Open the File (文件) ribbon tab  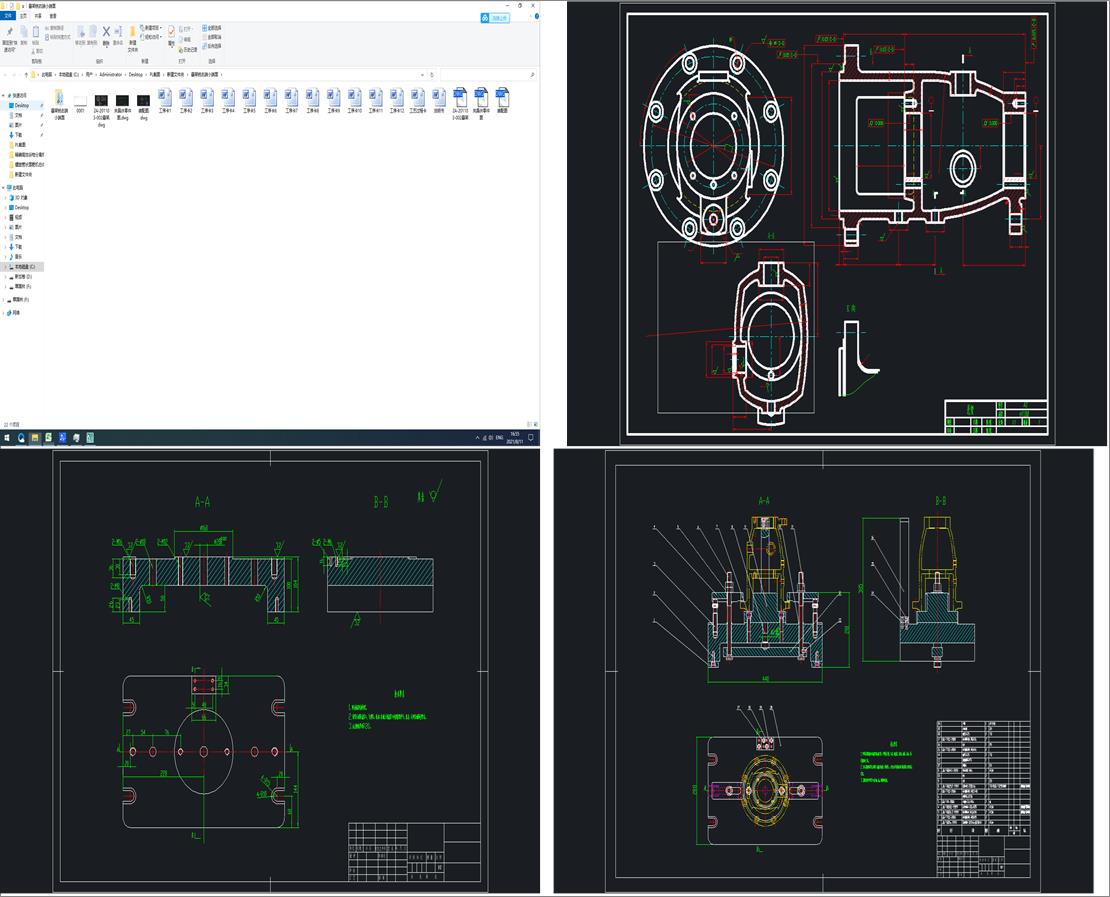point(8,16)
